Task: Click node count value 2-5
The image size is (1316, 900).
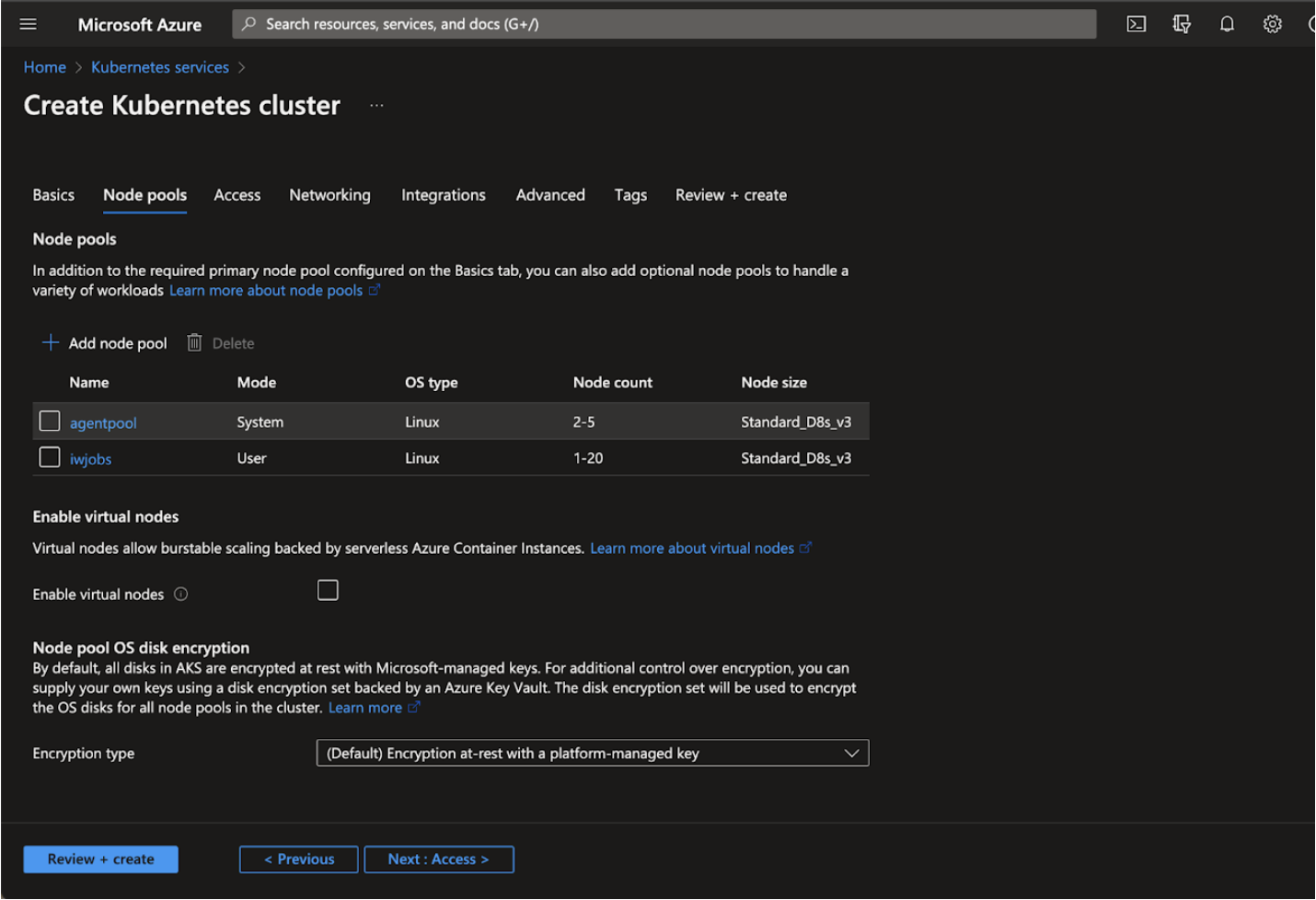Action: point(584,422)
